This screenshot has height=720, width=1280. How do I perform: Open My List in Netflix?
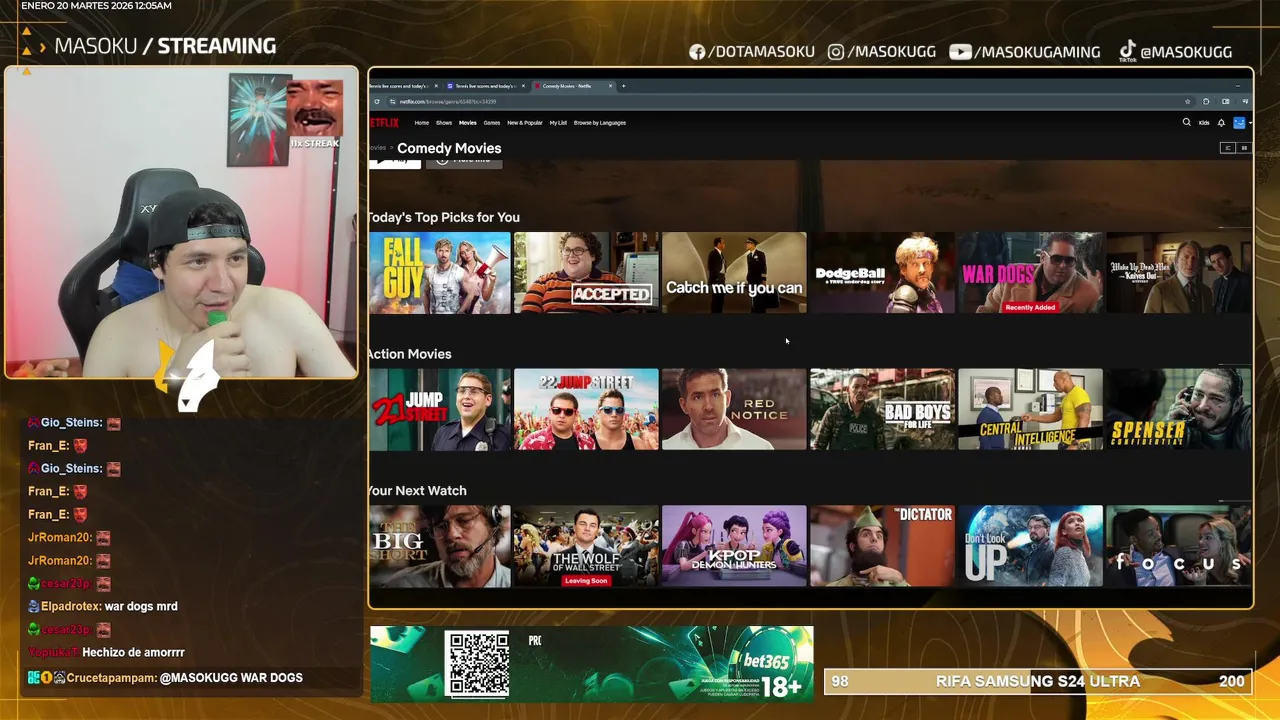558,123
